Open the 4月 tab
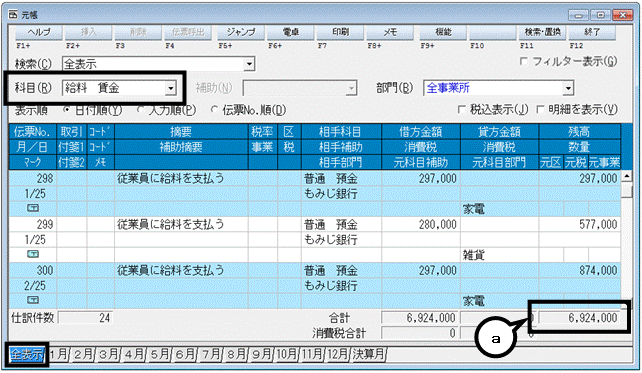 134,355
